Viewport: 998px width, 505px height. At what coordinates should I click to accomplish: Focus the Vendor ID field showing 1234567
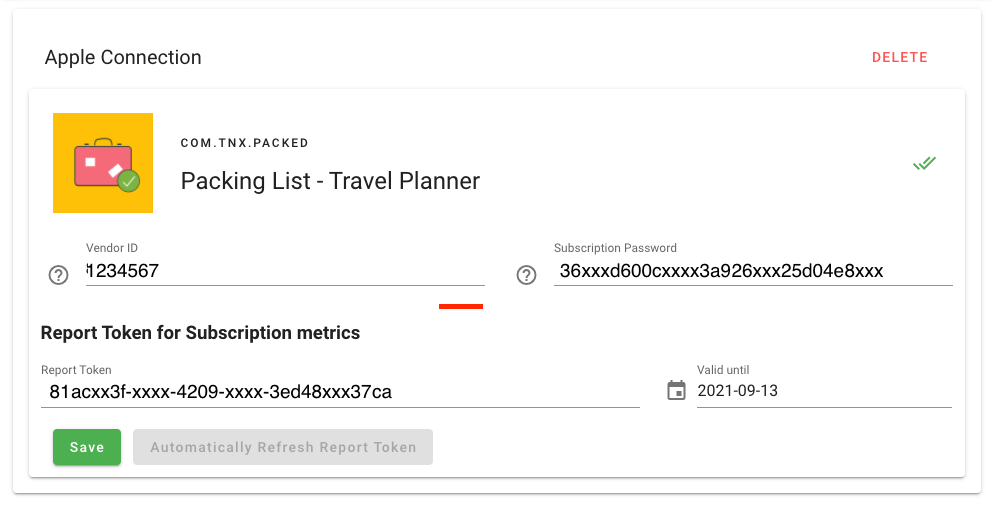tap(285, 271)
